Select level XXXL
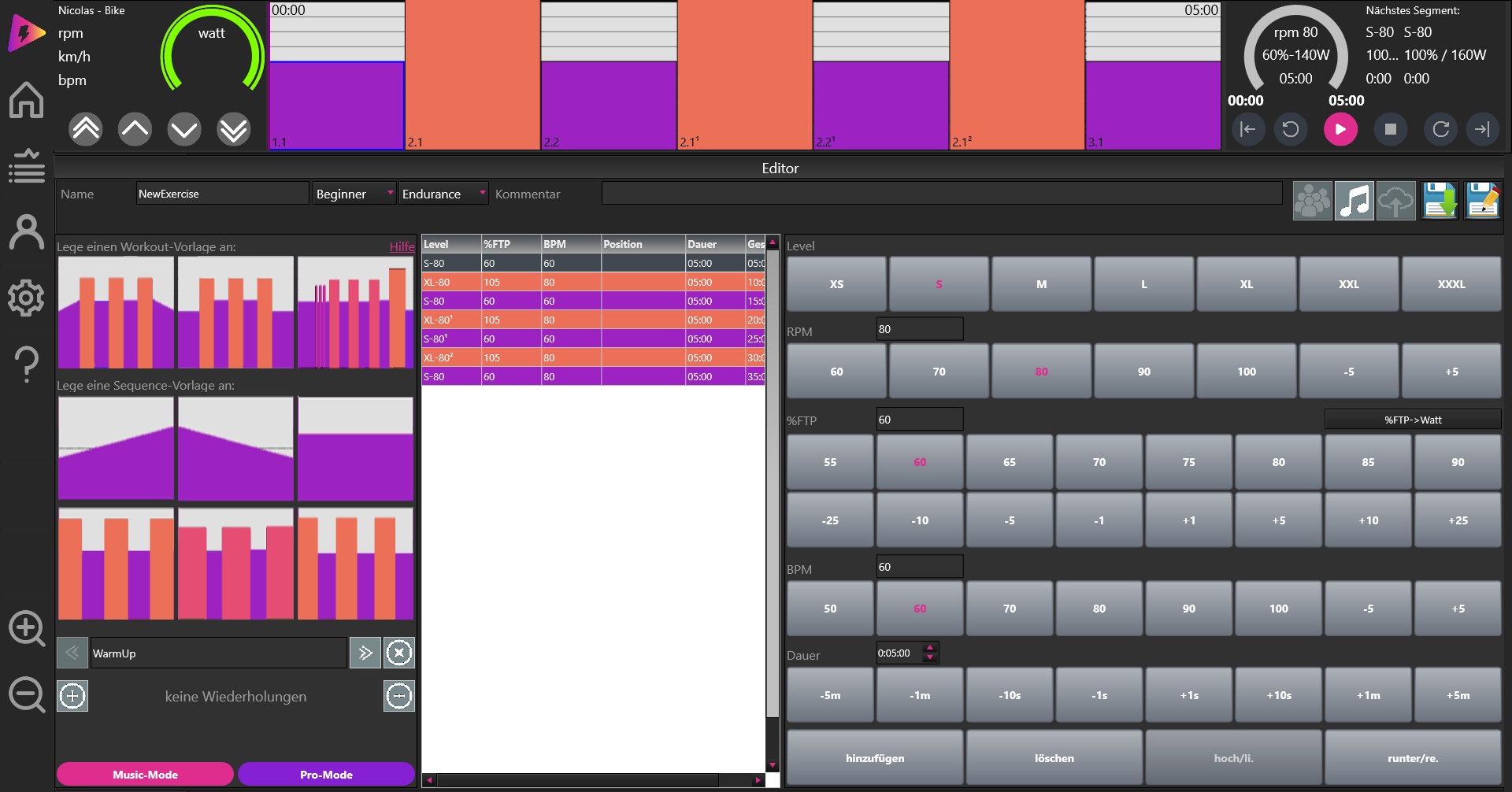The width and height of the screenshot is (1512, 792). pos(1451,284)
